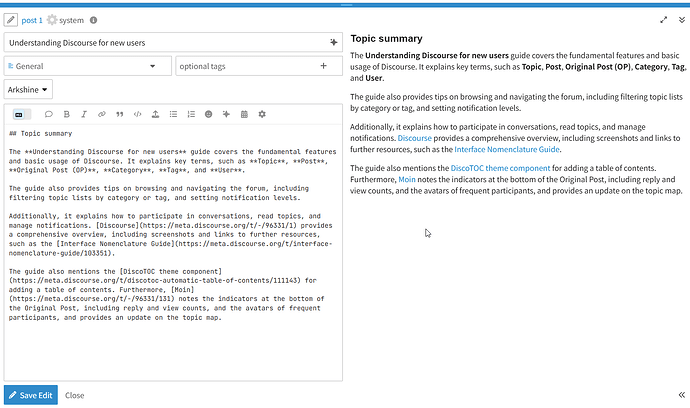Click the AI sparkle icon in the title field
The image size is (690, 408).
[334, 42]
